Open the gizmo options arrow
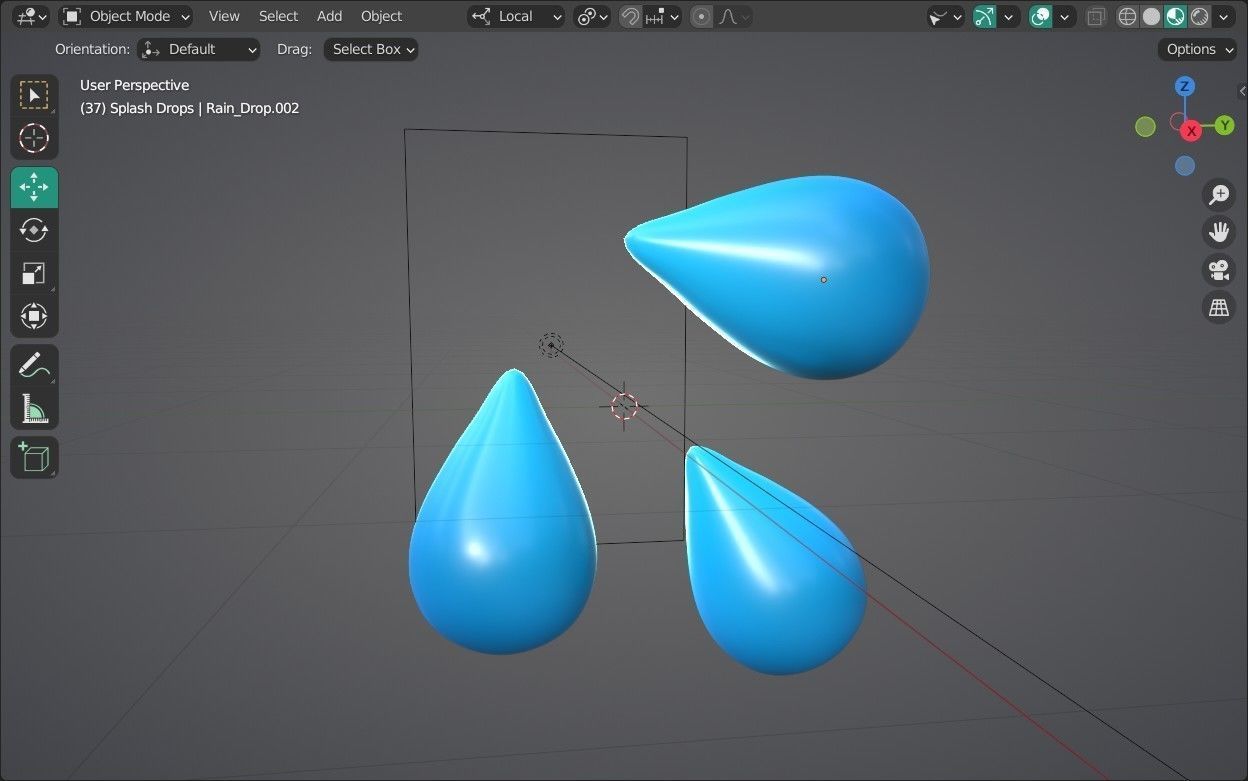This screenshot has height=781, width=1248. pyautogui.click(x=1009, y=16)
